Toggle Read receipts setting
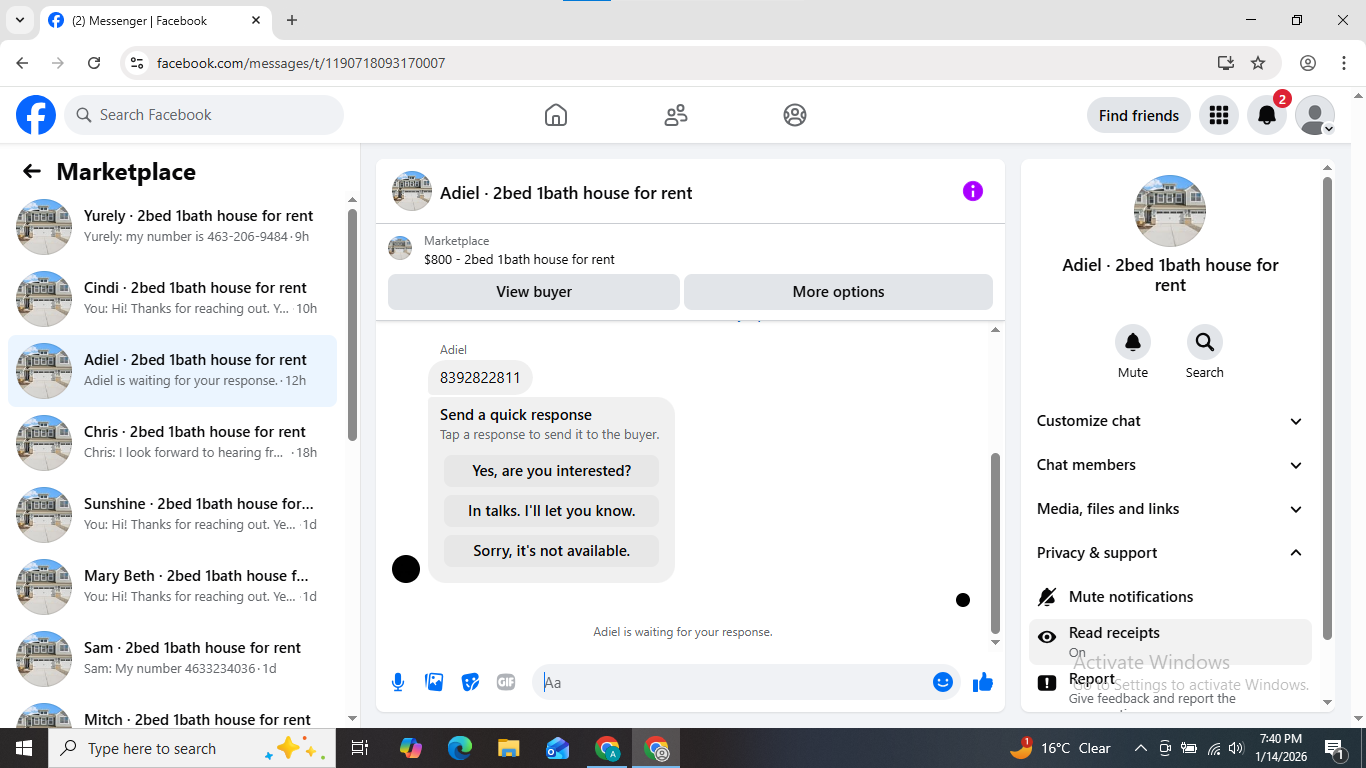The width and height of the screenshot is (1366, 768). 1170,642
